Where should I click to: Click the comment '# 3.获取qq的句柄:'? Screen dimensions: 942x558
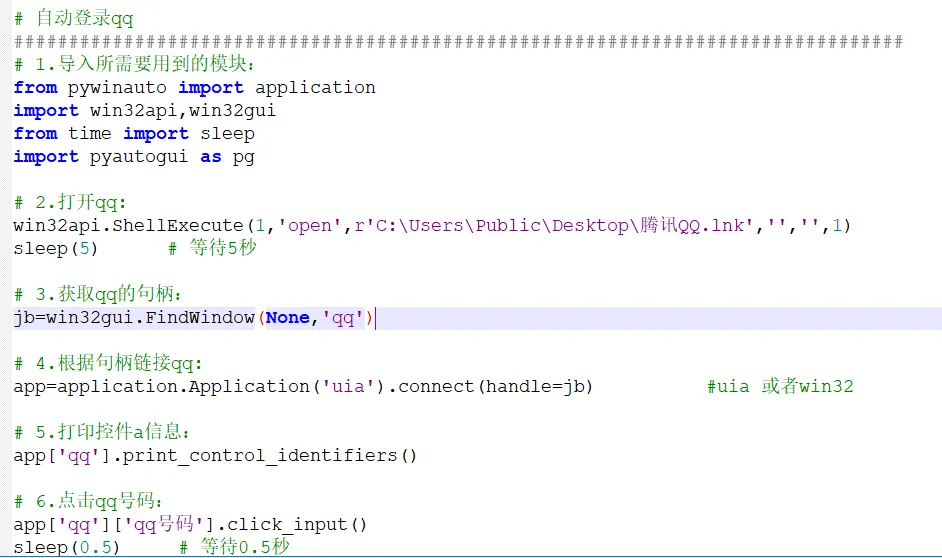pyautogui.click(x=97, y=294)
